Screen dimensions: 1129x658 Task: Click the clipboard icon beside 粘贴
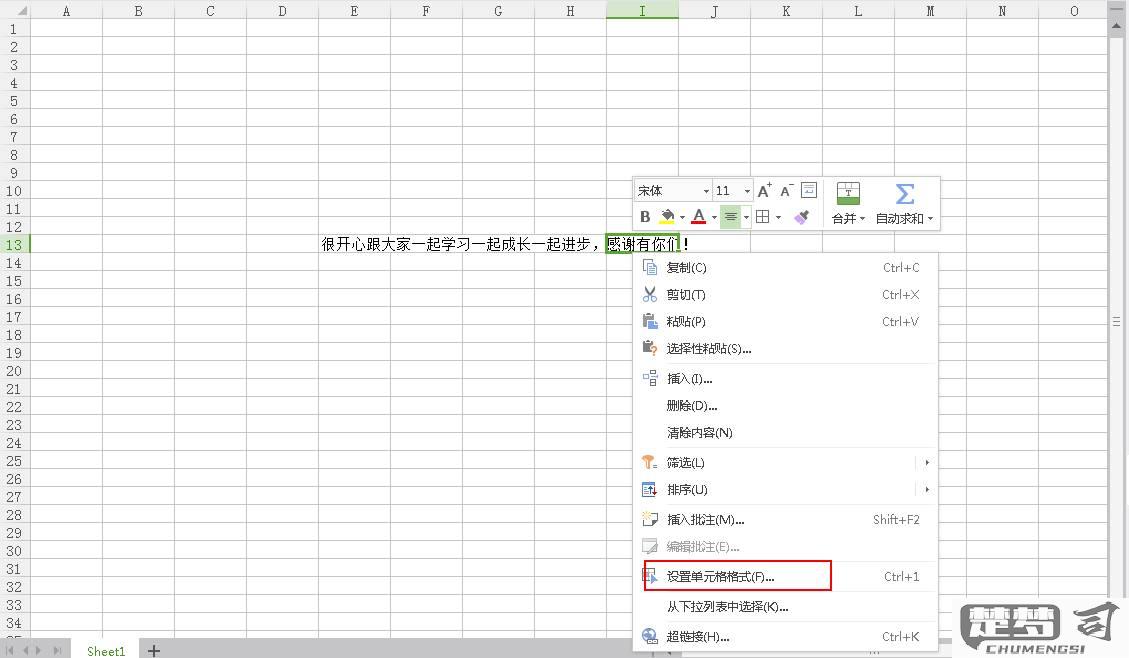tap(649, 321)
